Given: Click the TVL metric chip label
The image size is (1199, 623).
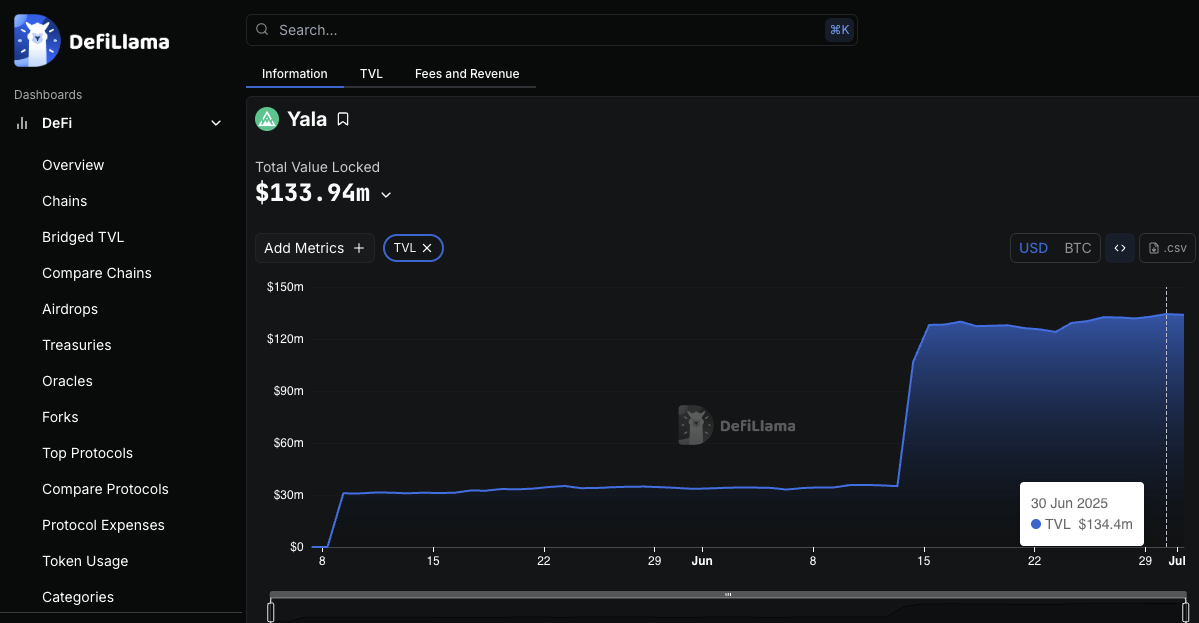Looking at the screenshot, I should (405, 248).
